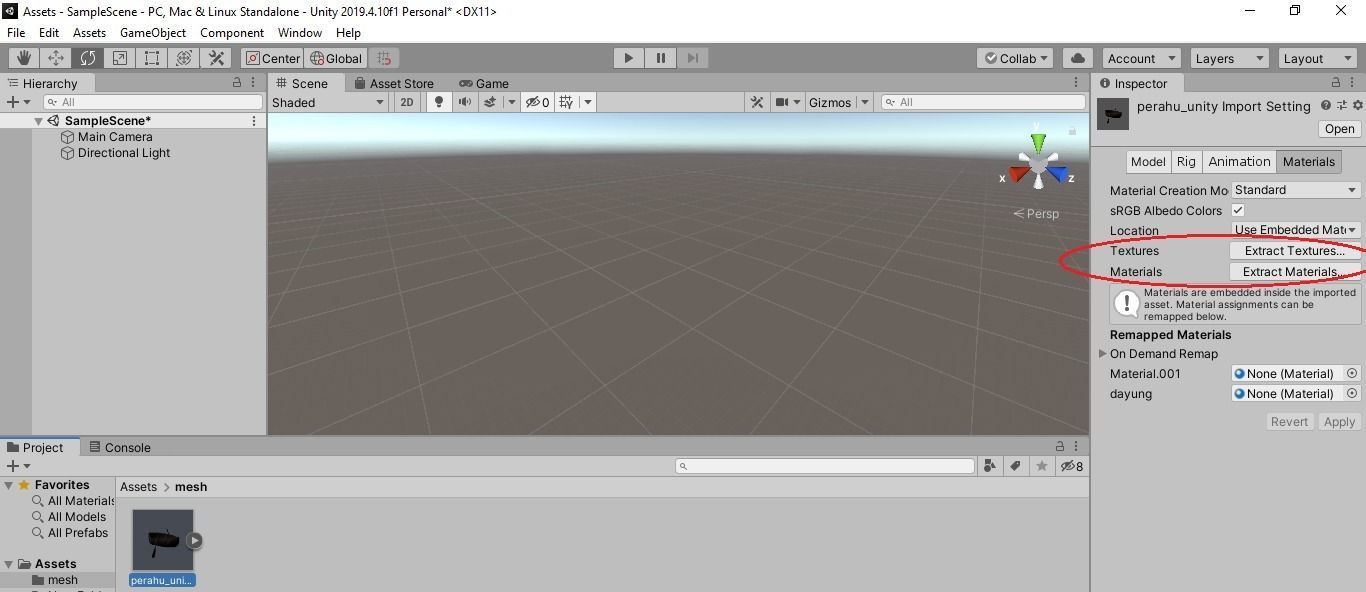1366x592 pixels.
Task: Open Inspector help reference icon
Action: click(1326, 105)
